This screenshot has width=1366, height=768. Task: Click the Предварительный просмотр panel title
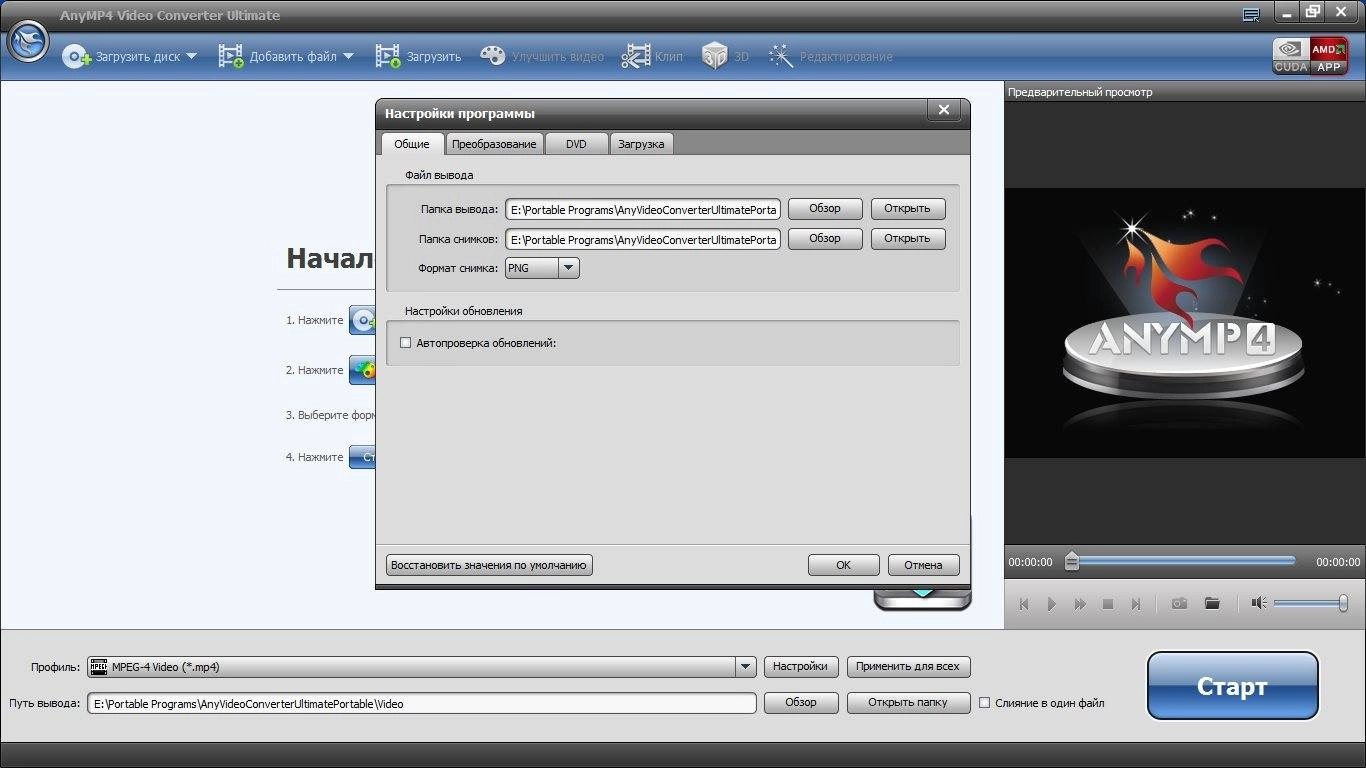coord(1080,92)
